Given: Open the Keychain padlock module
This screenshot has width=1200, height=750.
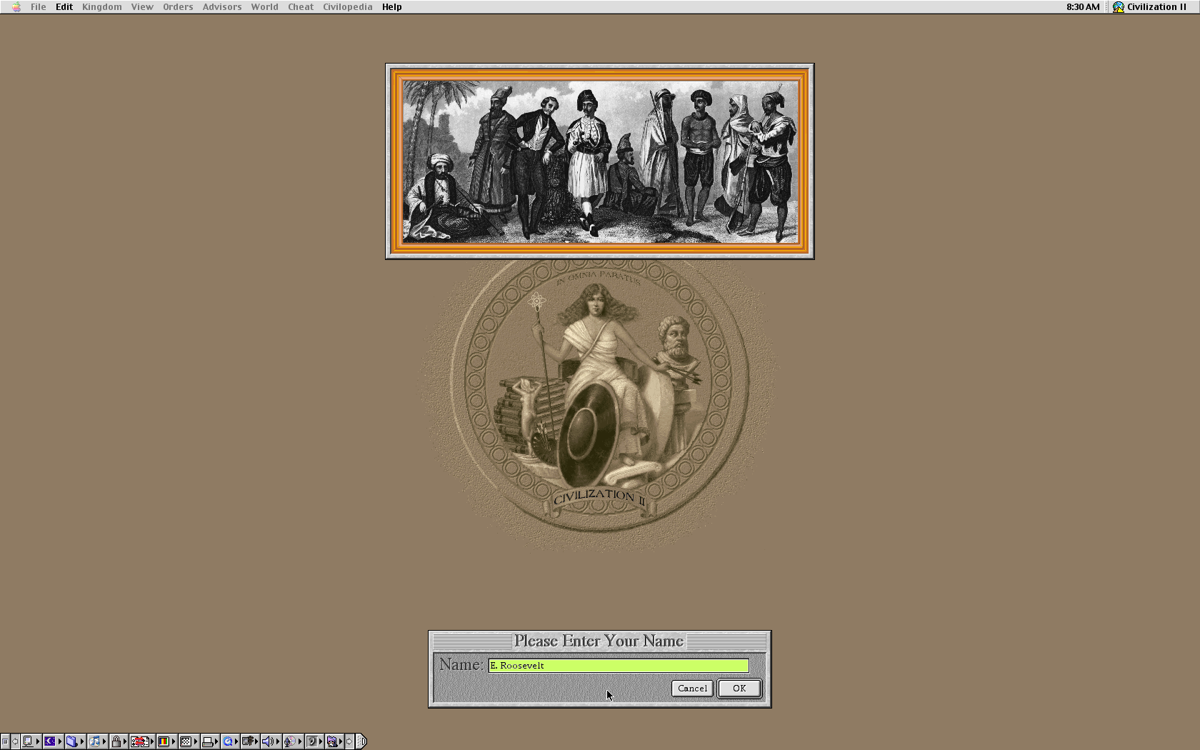Looking at the screenshot, I should [x=117, y=742].
